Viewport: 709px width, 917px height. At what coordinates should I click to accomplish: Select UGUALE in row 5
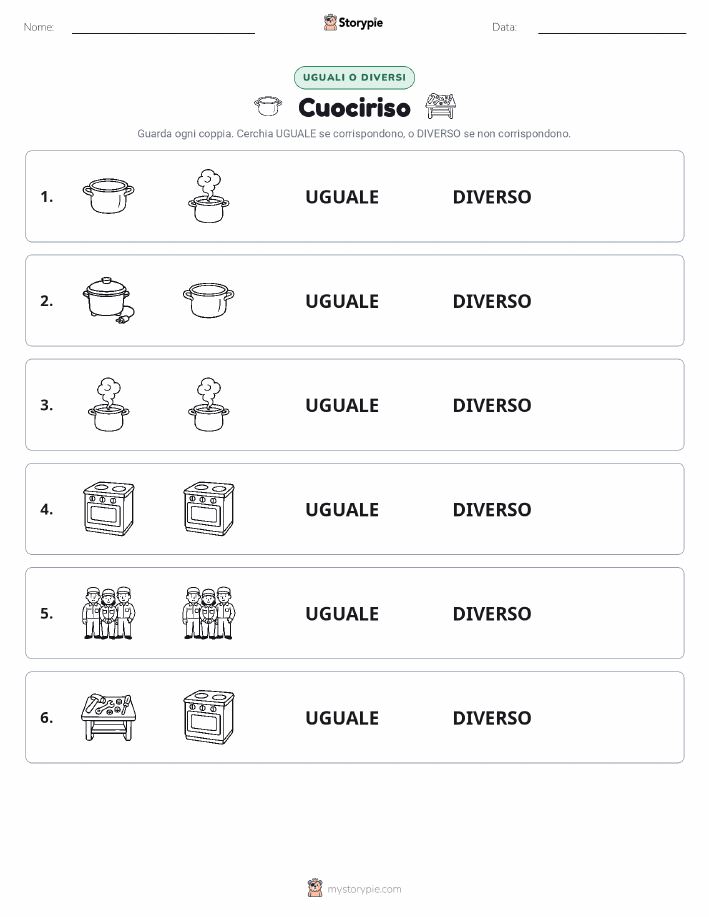point(342,613)
